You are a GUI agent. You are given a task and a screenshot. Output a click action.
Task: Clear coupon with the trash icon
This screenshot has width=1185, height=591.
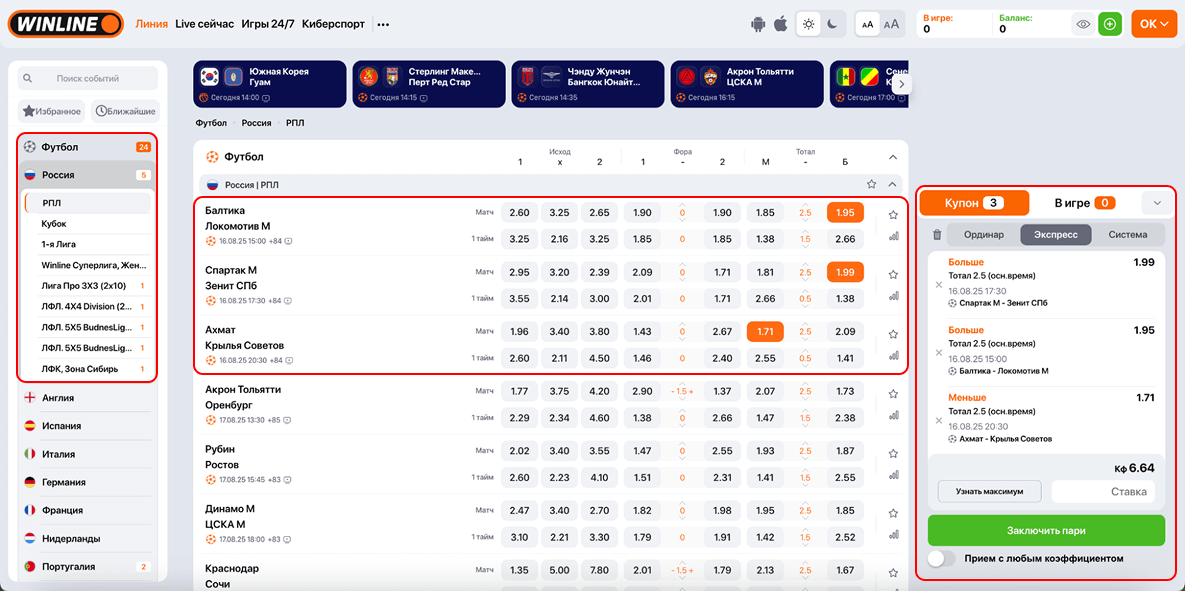tap(937, 235)
